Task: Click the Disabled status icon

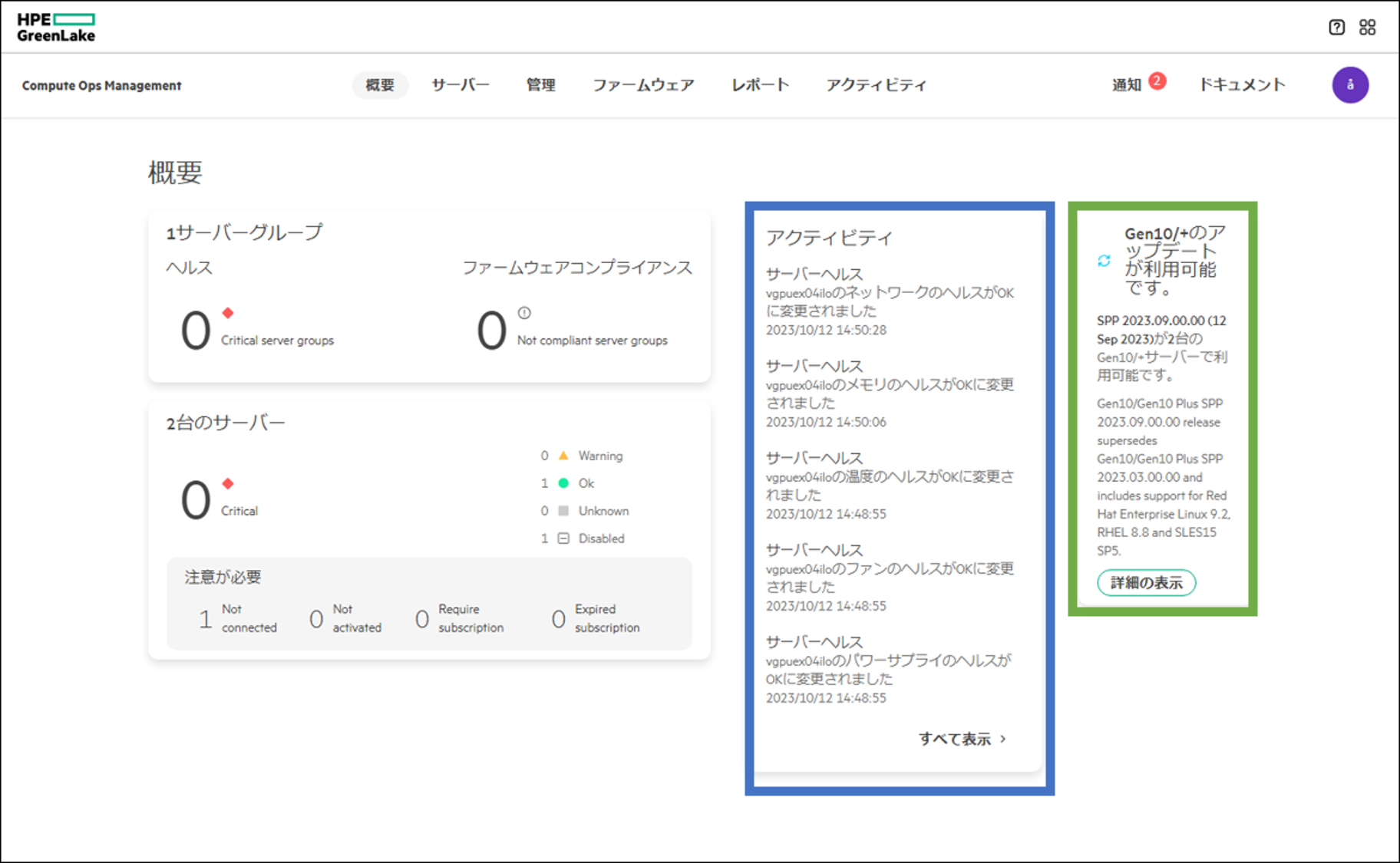Action: [563, 539]
